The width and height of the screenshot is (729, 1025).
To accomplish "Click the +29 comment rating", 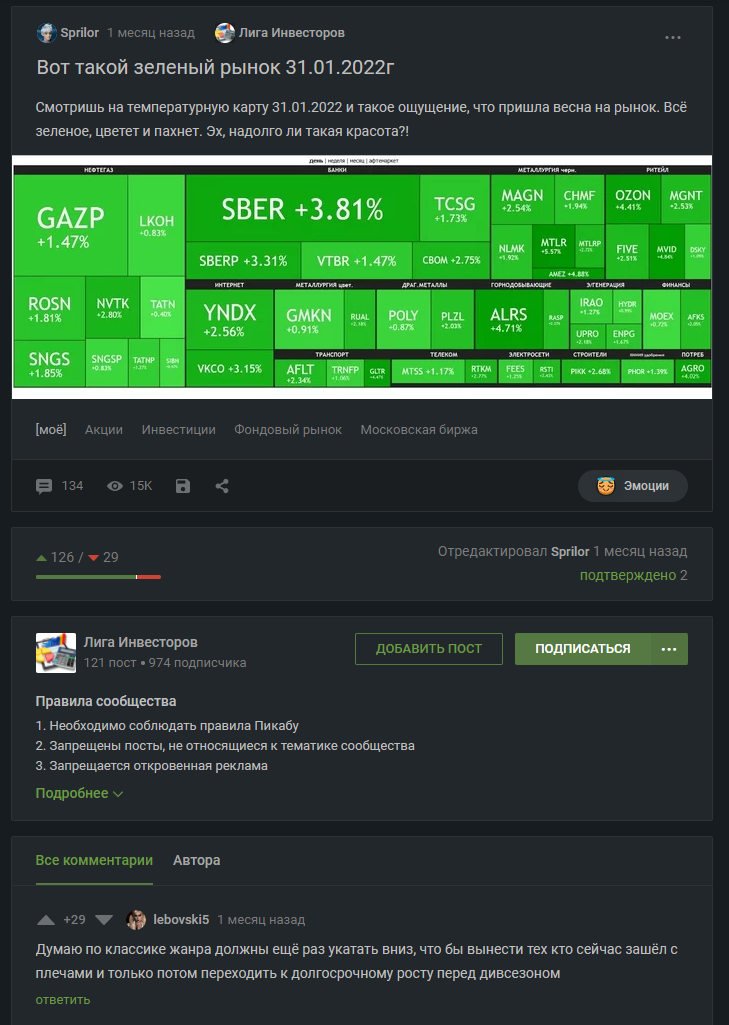I will click(x=75, y=920).
